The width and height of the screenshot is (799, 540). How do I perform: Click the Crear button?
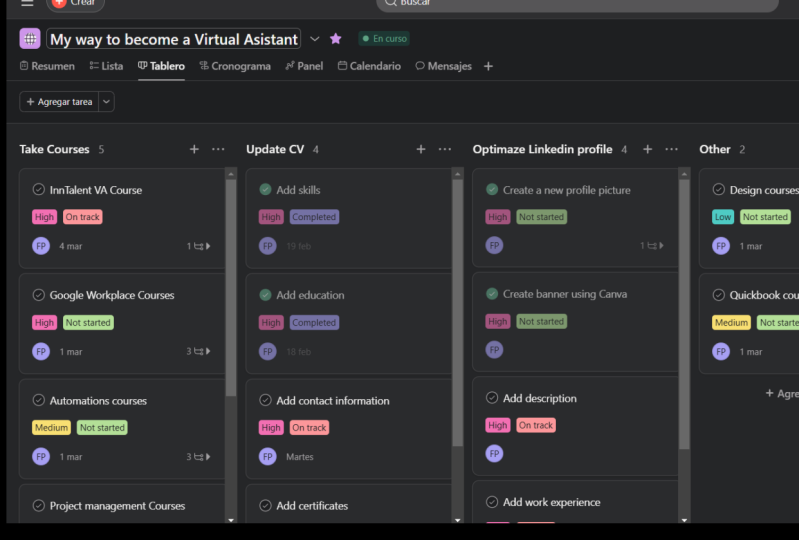click(x=75, y=4)
